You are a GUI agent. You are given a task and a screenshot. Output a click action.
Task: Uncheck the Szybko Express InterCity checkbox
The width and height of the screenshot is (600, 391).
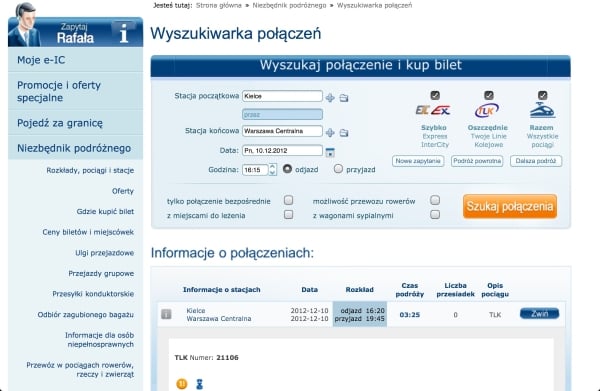(435, 95)
